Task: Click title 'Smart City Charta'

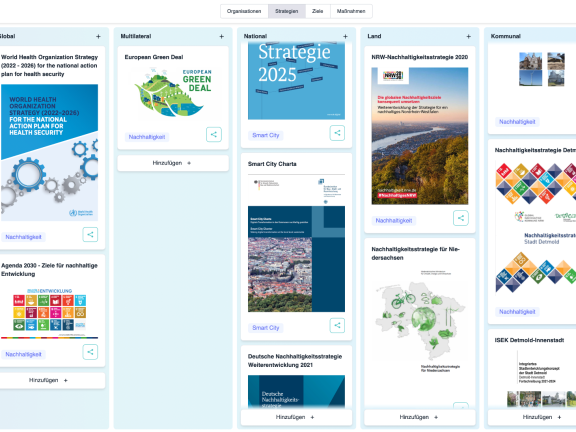Action: pyautogui.click(x=272, y=164)
